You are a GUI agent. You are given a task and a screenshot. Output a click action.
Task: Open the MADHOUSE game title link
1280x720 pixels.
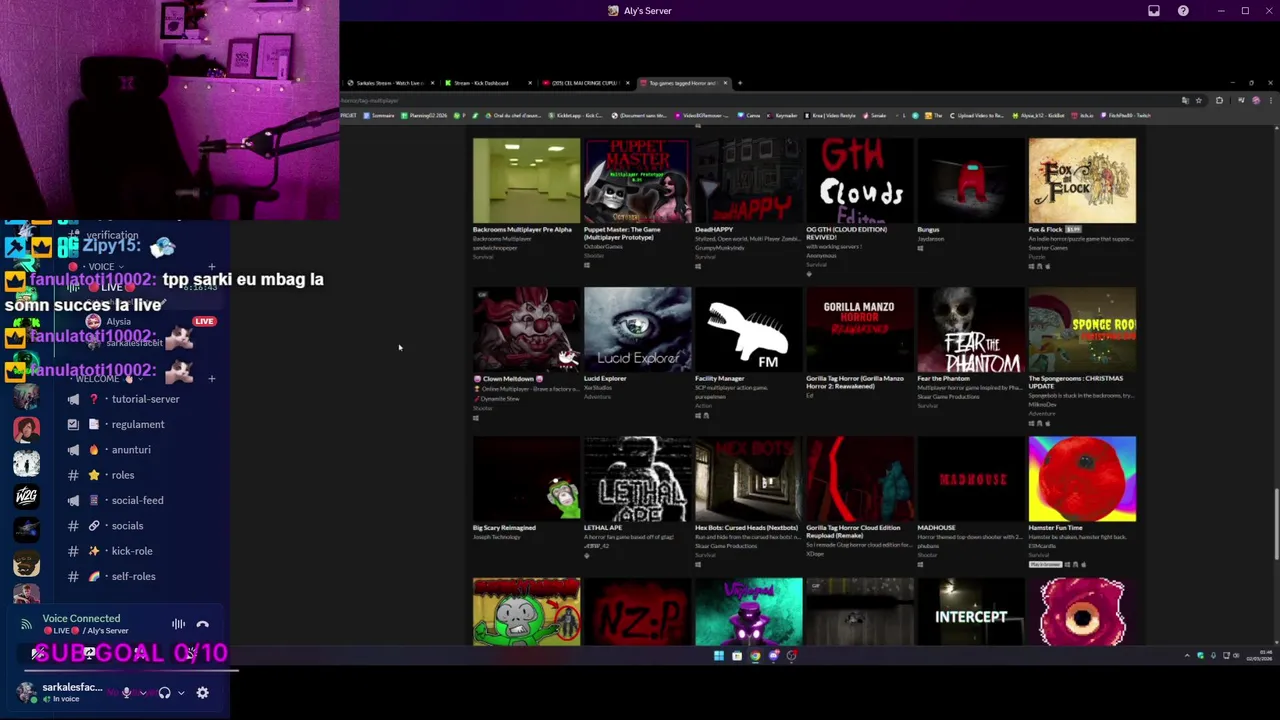(x=936, y=527)
